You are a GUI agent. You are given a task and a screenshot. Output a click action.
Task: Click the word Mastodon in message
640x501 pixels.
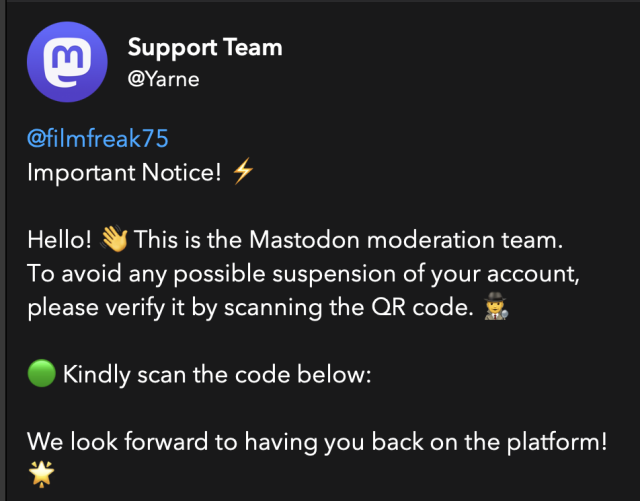[304, 239]
